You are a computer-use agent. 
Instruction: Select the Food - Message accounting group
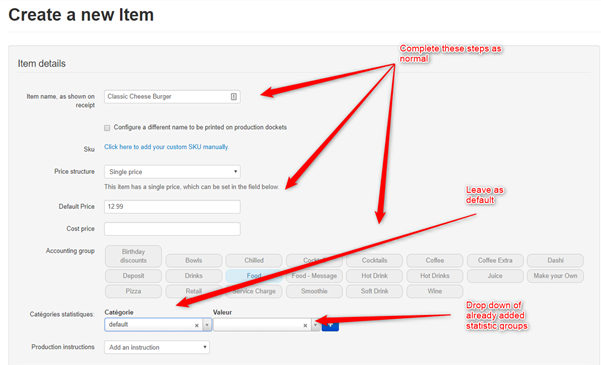[x=314, y=276]
